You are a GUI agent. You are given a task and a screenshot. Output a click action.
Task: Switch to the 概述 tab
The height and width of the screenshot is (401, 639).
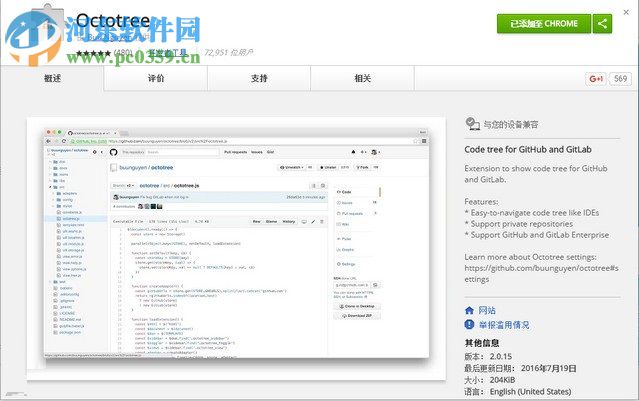pyautogui.click(x=52, y=78)
